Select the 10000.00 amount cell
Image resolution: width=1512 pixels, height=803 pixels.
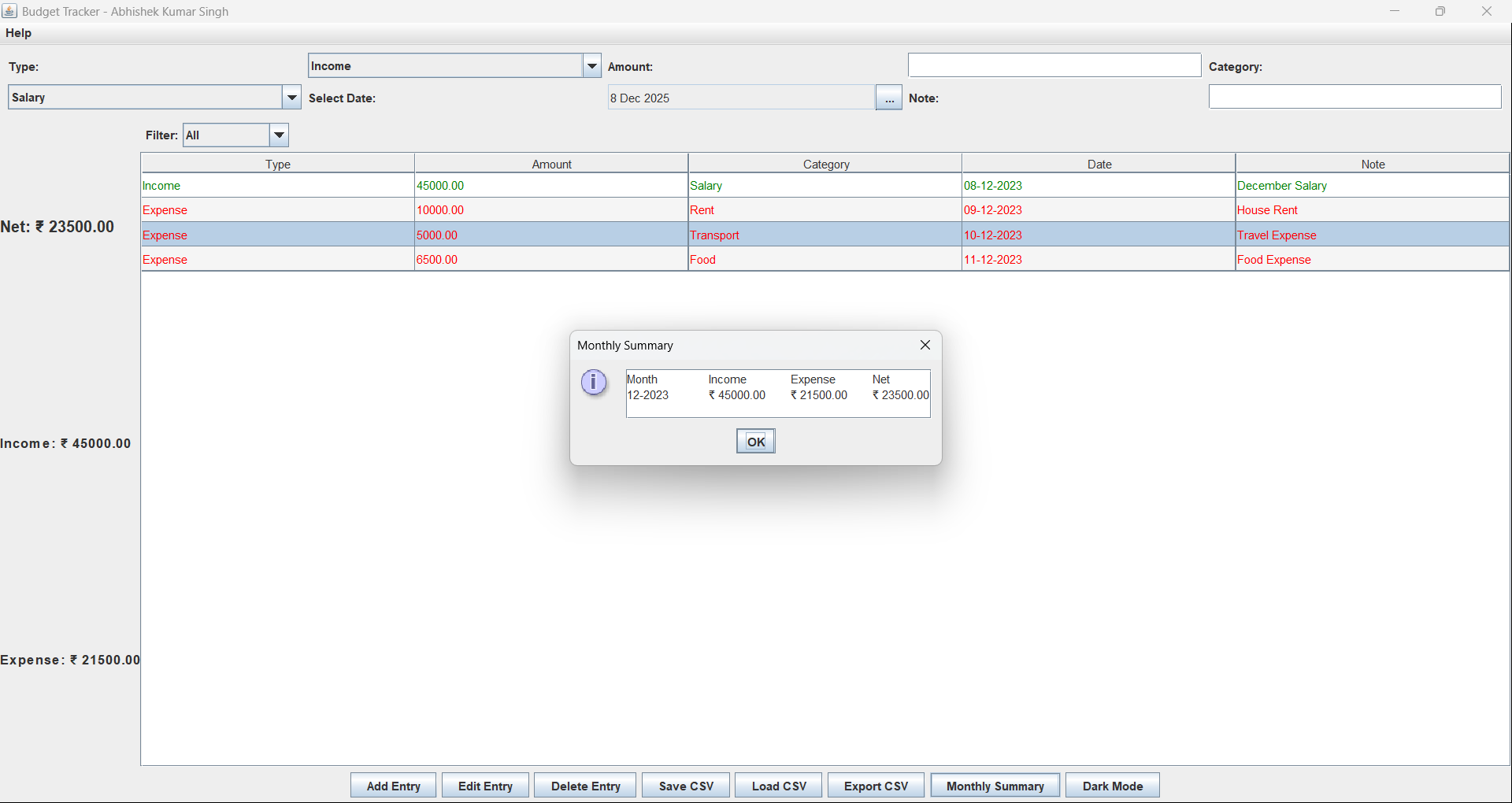pos(551,210)
